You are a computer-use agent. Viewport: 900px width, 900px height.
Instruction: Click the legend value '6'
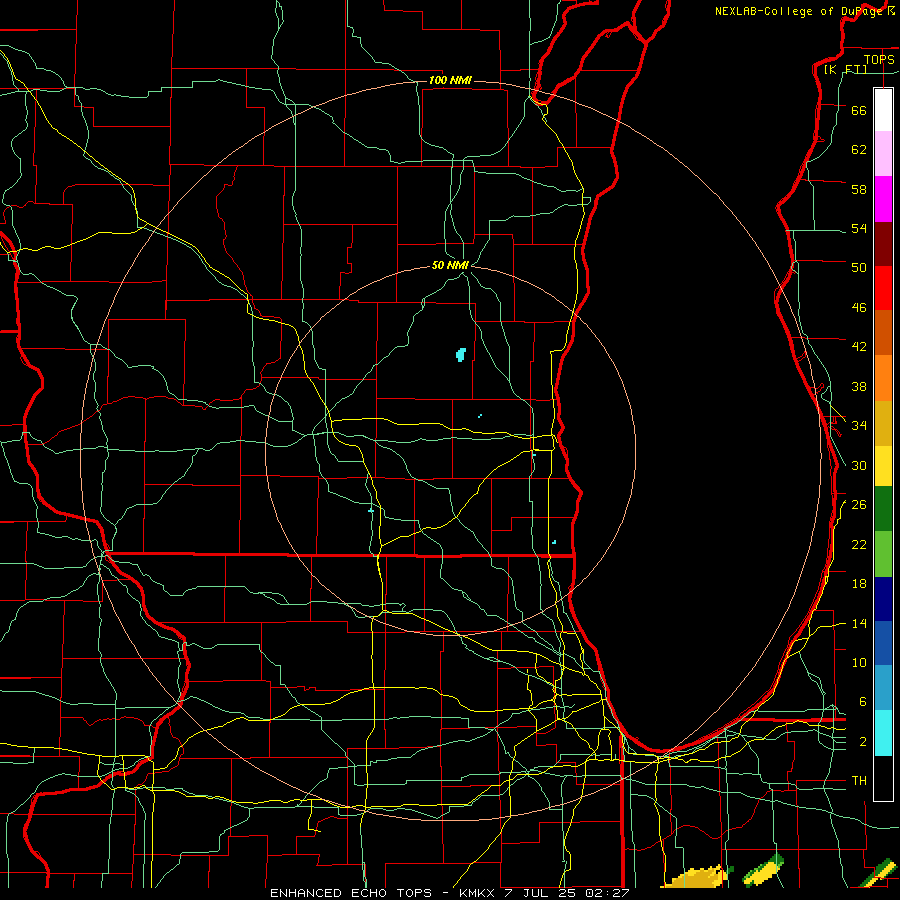click(863, 702)
